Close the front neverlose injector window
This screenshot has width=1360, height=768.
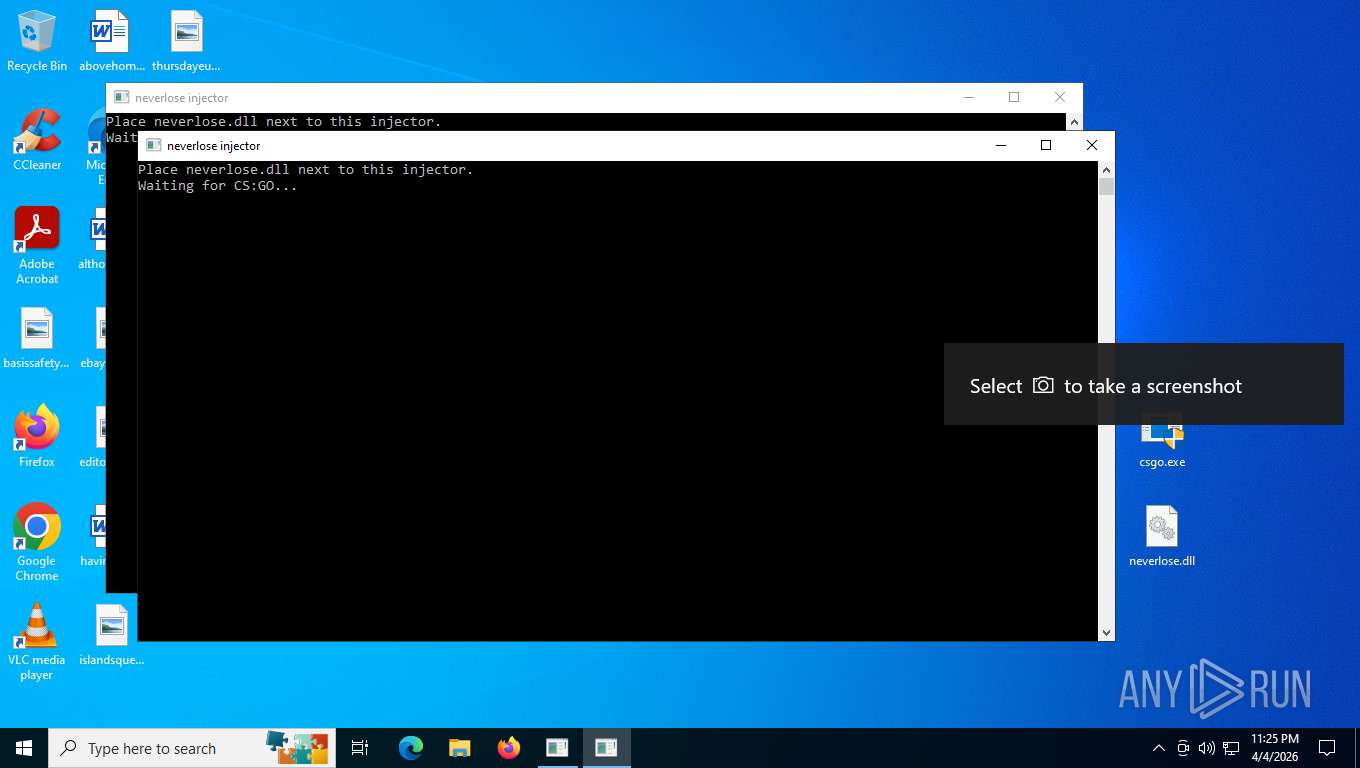(1092, 145)
